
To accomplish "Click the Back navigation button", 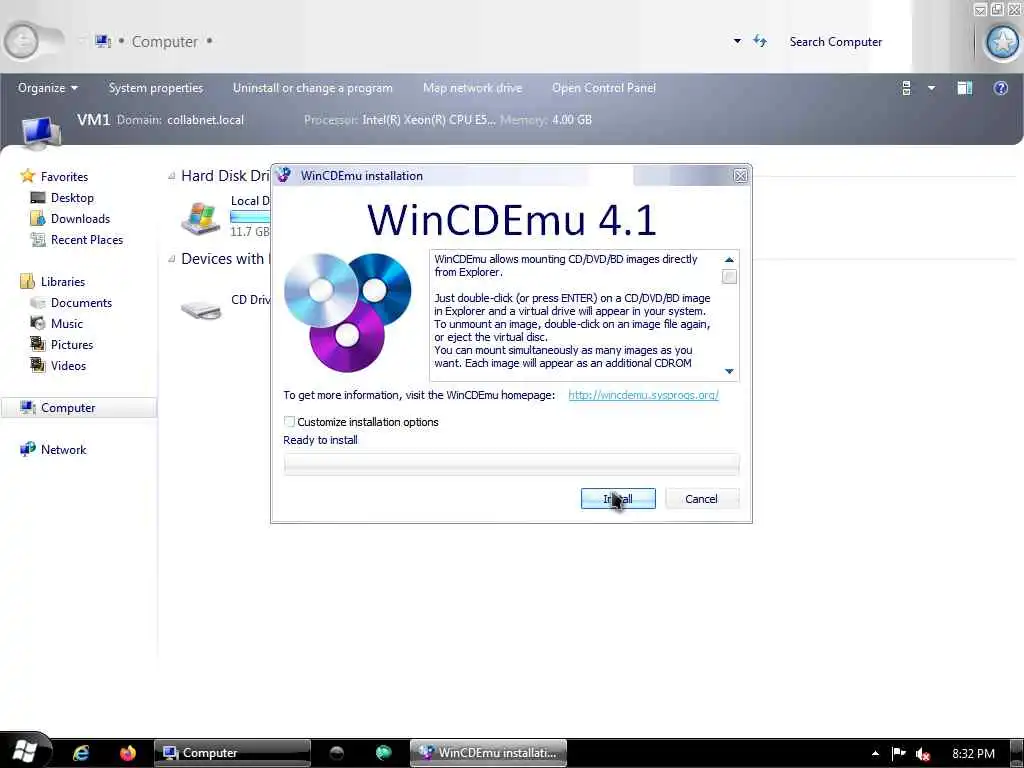I will tap(22, 41).
